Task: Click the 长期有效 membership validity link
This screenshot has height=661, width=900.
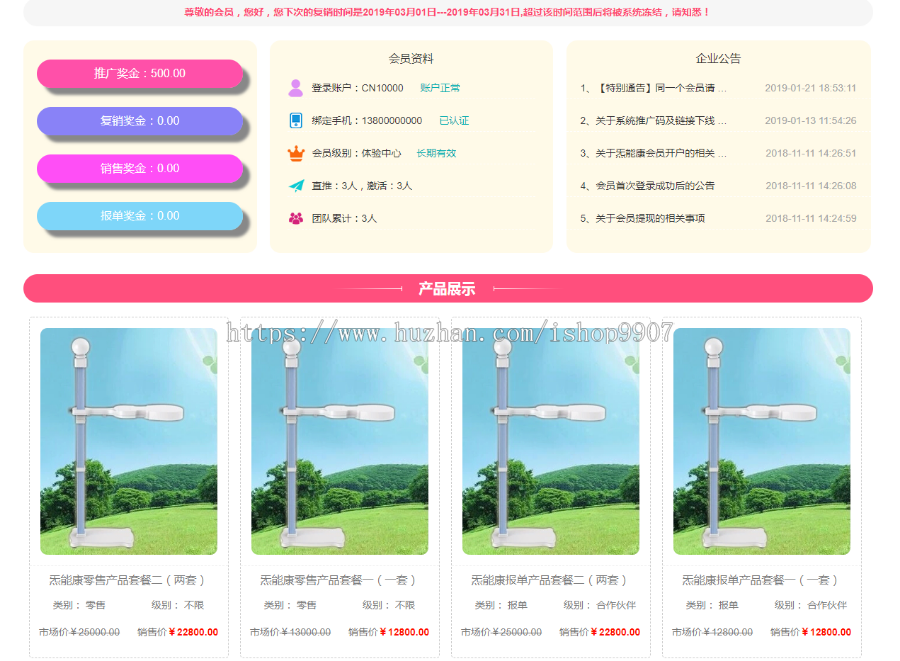Action: coord(436,153)
